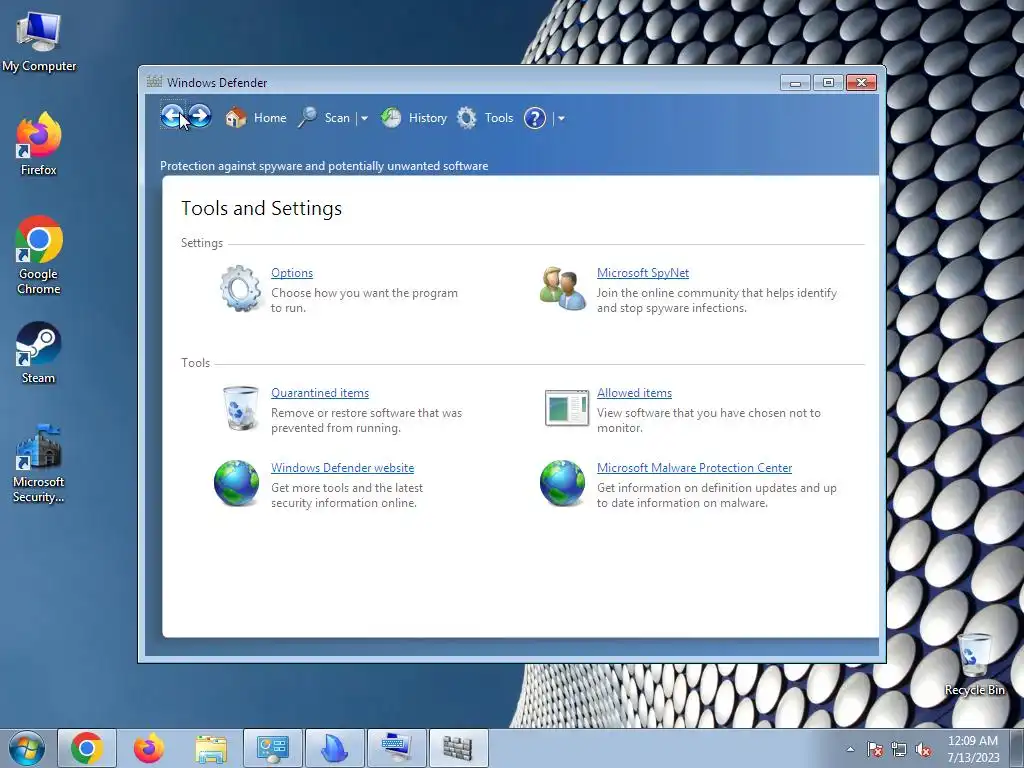This screenshot has width=1024, height=768.
Task: Open the Quarantined items link
Action: (320, 393)
